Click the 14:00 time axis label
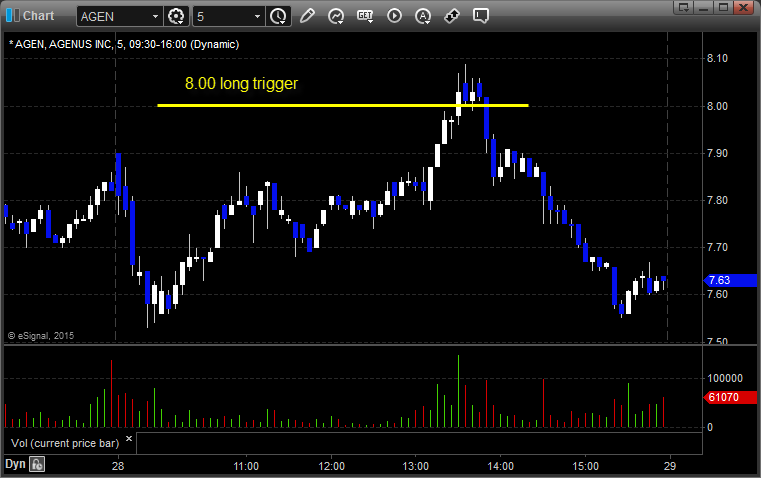761x478 pixels. [500, 466]
